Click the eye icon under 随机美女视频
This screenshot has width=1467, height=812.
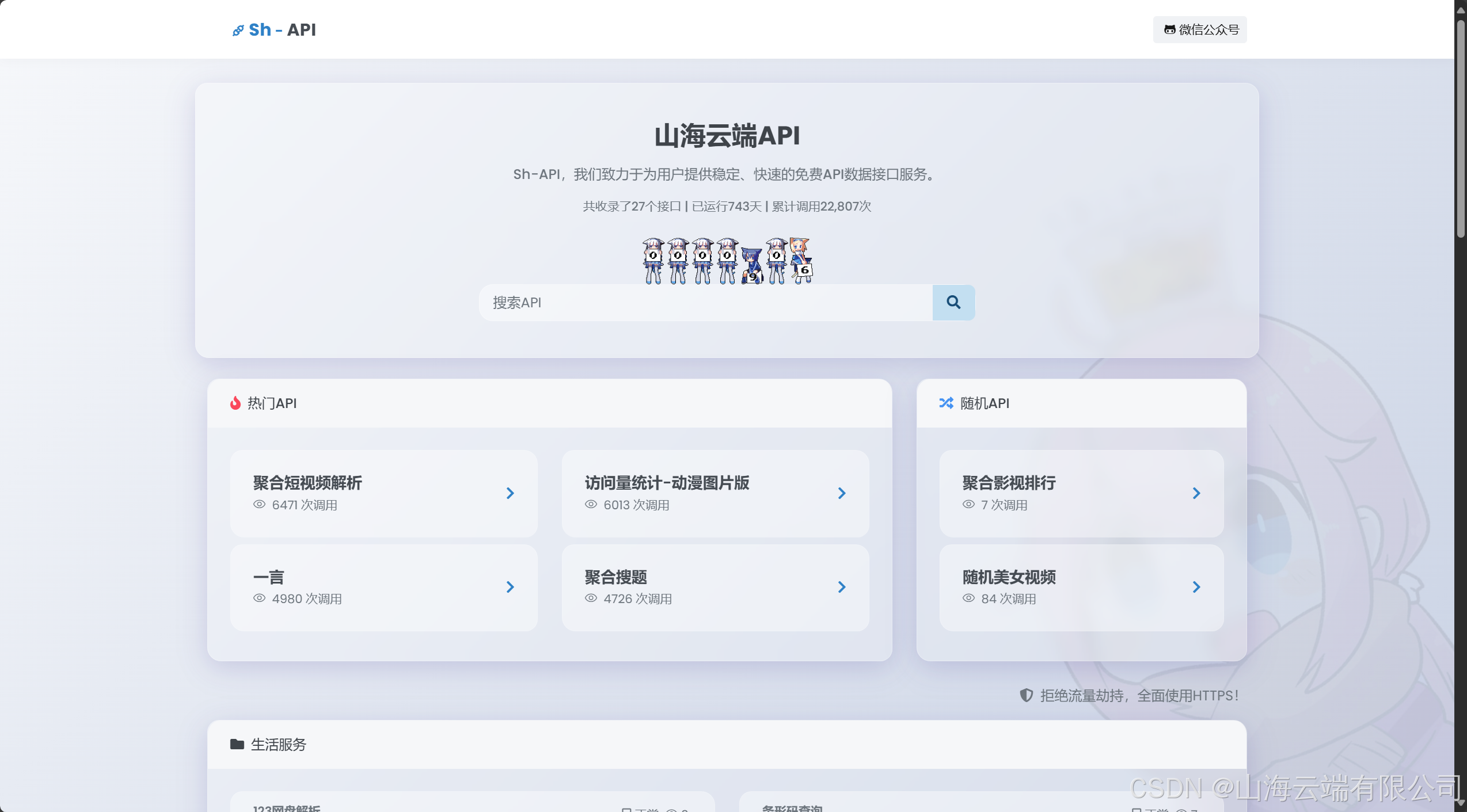click(968, 598)
